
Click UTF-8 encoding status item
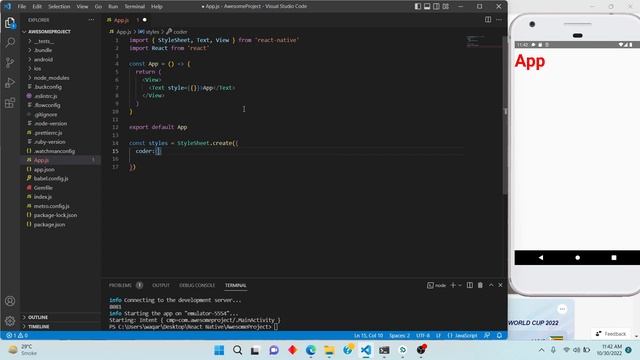423,336
